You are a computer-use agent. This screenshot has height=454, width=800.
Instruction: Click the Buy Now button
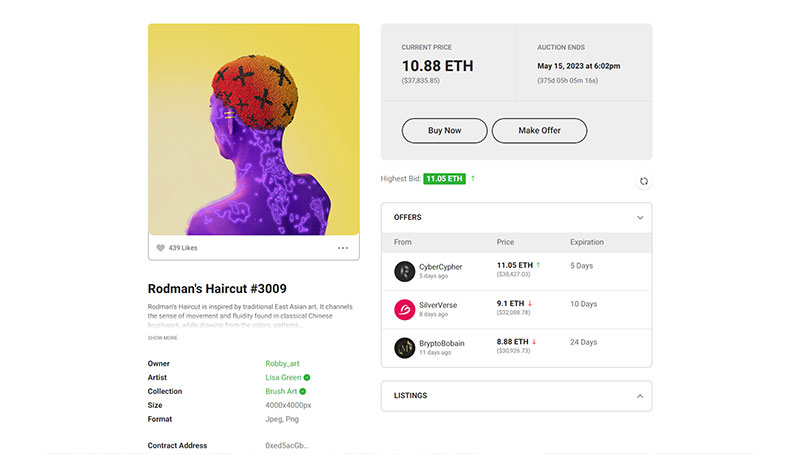coord(444,131)
